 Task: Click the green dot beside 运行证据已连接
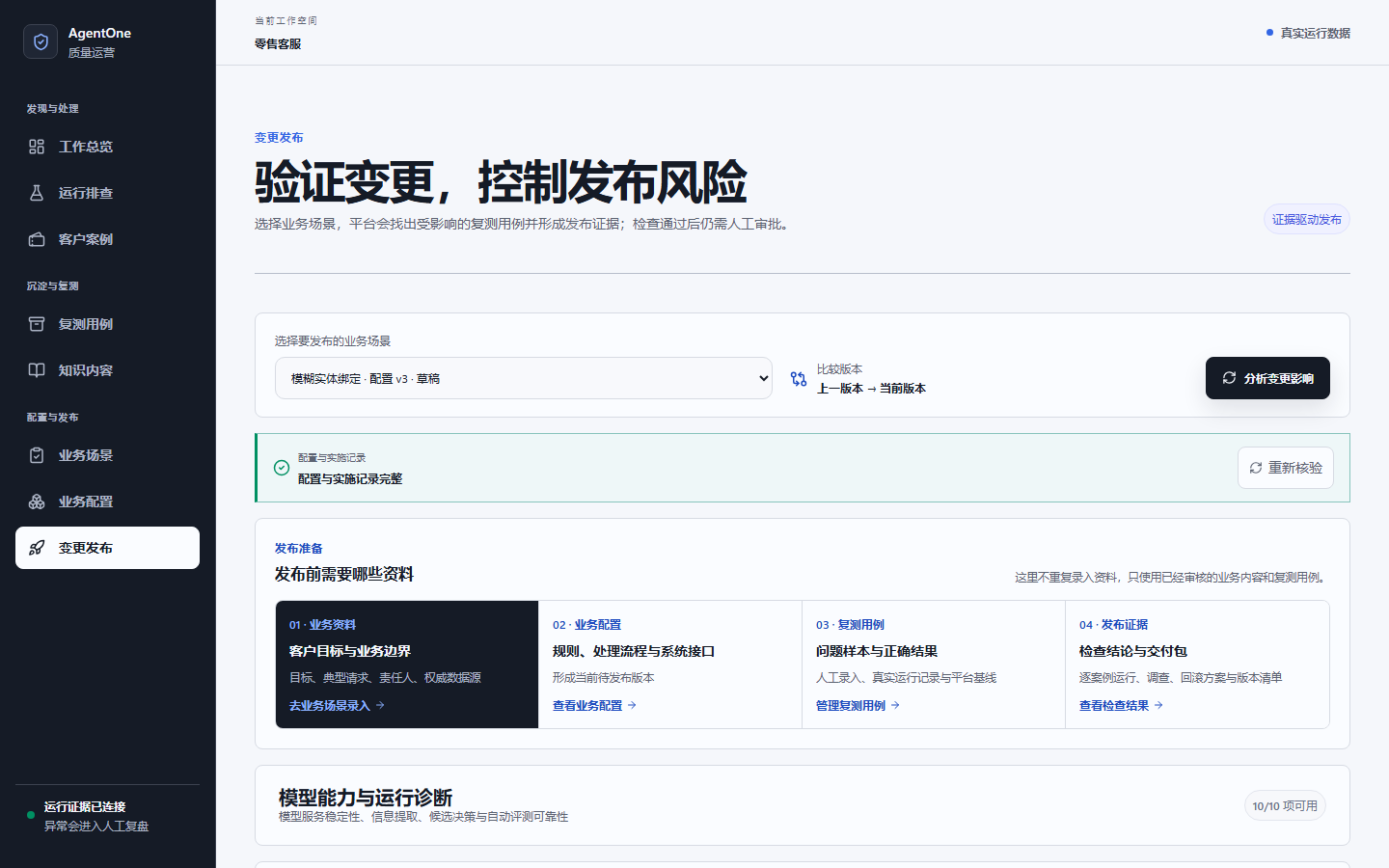click(31, 815)
